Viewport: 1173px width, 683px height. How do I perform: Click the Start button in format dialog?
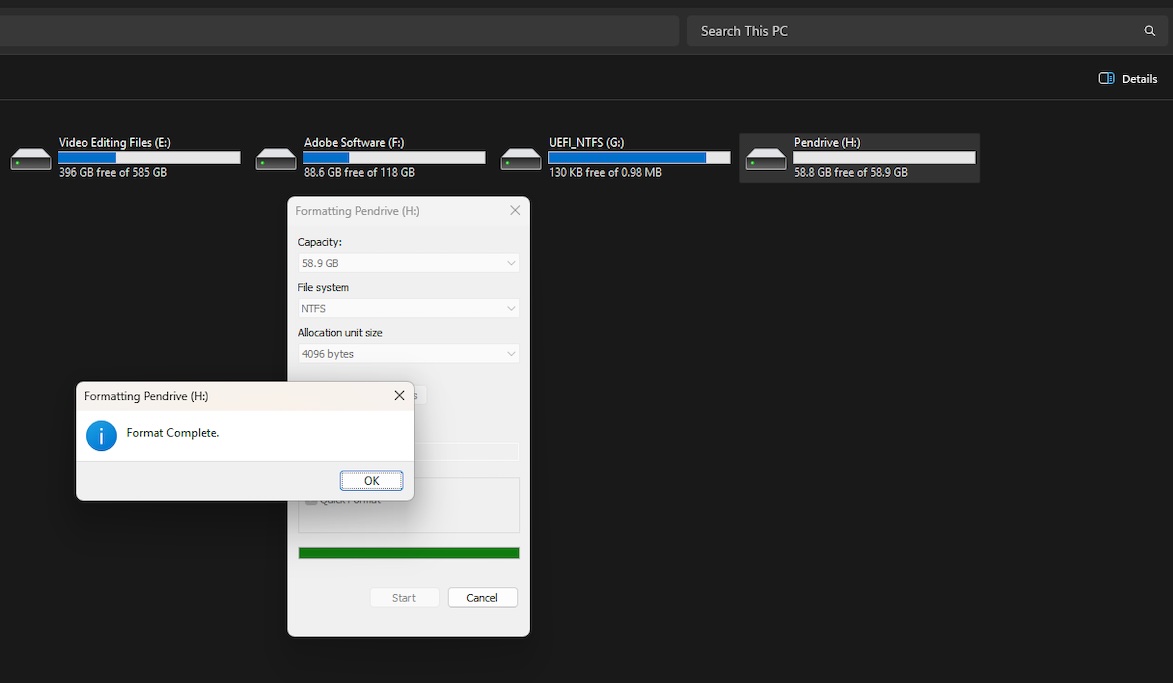pos(404,598)
